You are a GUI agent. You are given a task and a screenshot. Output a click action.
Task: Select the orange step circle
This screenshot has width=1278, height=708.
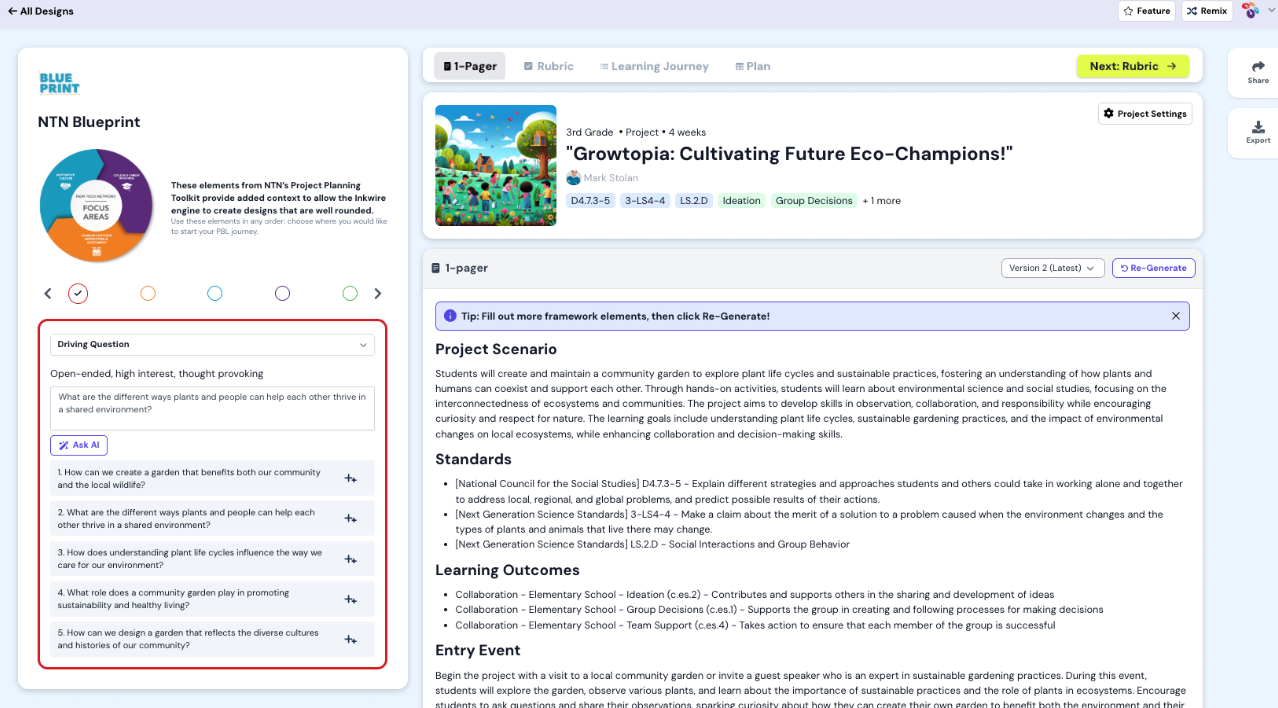click(148, 293)
